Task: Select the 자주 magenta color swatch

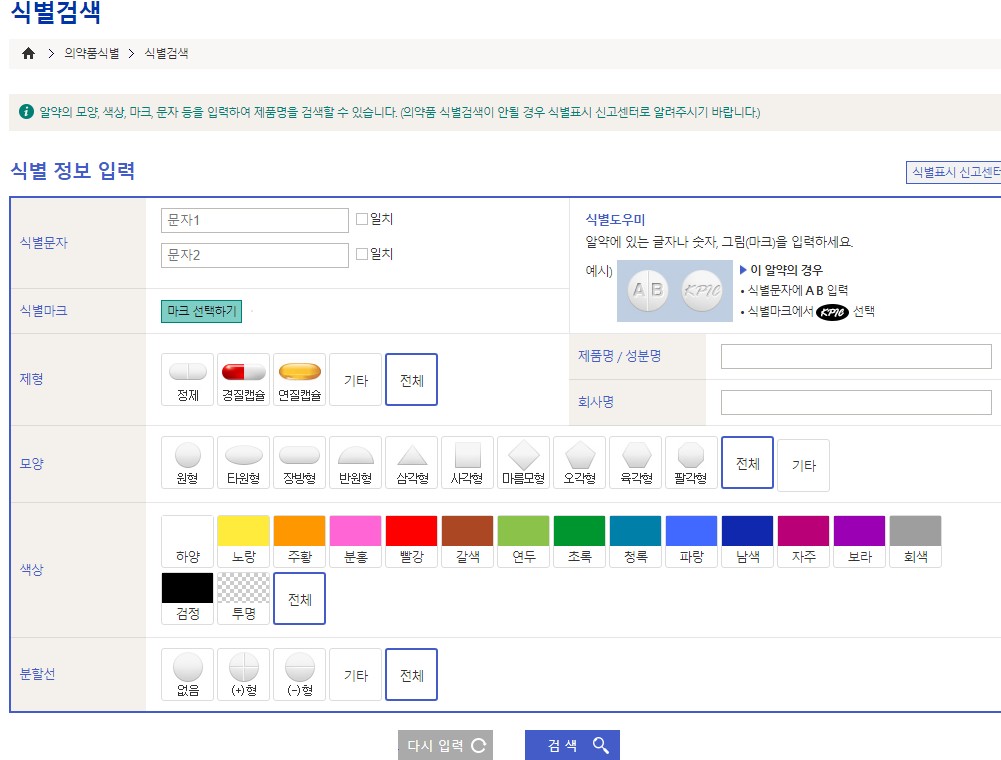Action: pos(804,542)
